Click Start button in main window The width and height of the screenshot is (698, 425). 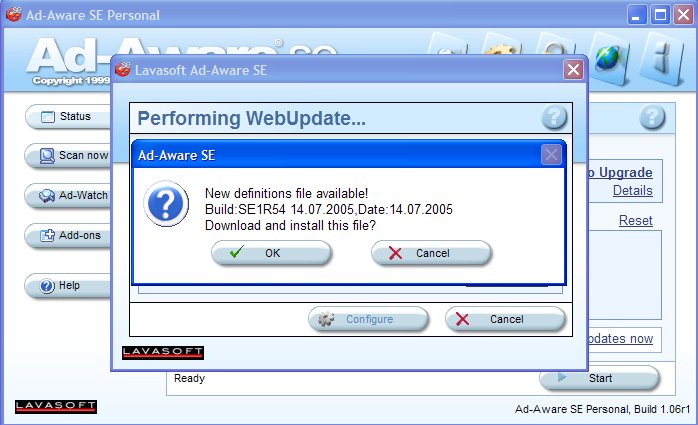(x=599, y=378)
